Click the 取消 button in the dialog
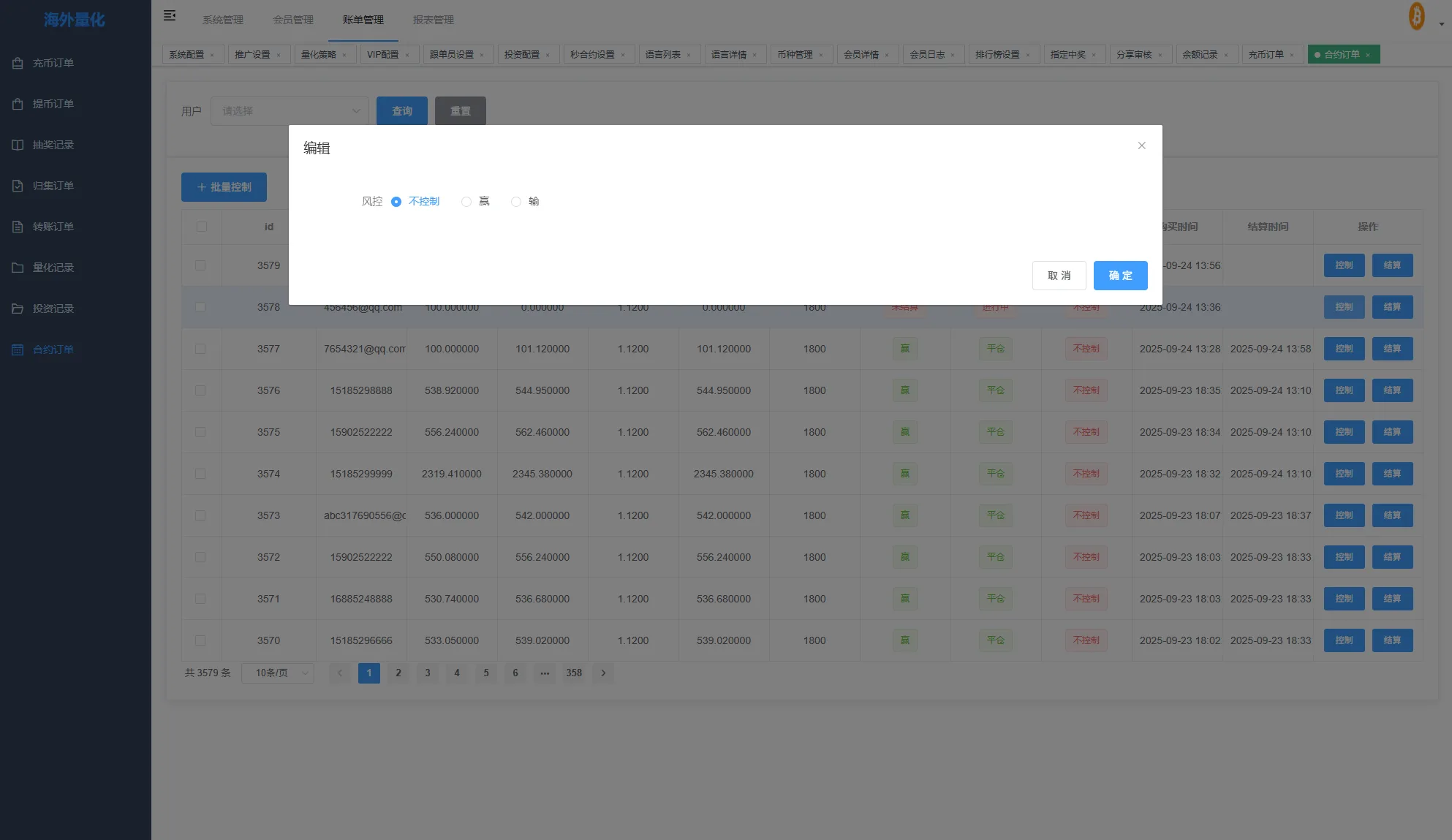This screenshot has height=840, width=1452. point(1059,276)
